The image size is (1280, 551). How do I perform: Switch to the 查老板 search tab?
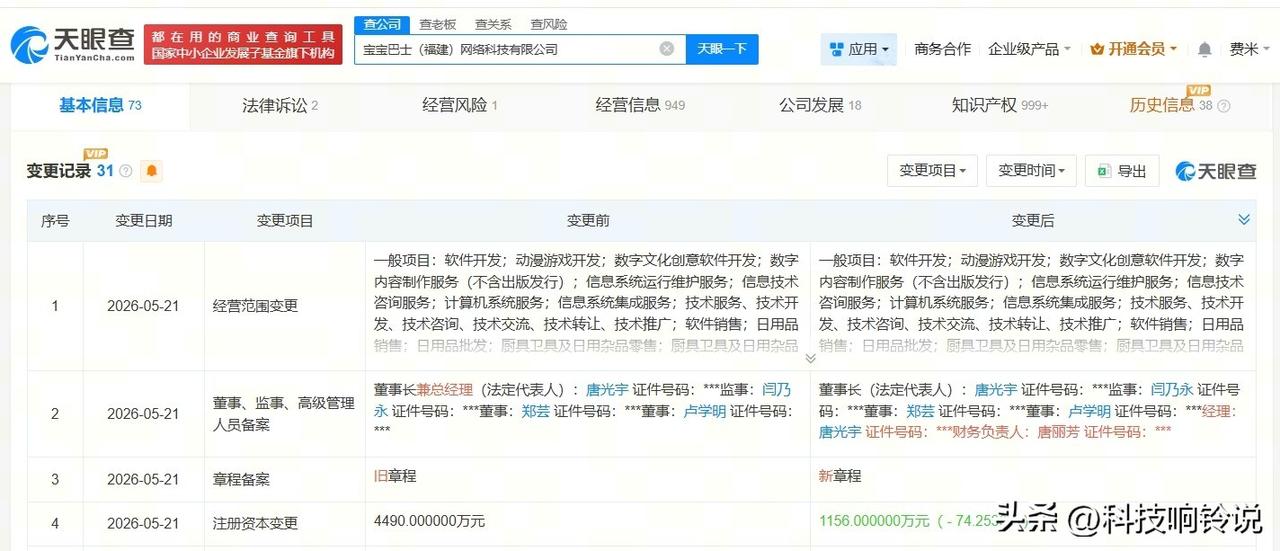[x=437, y=24]
